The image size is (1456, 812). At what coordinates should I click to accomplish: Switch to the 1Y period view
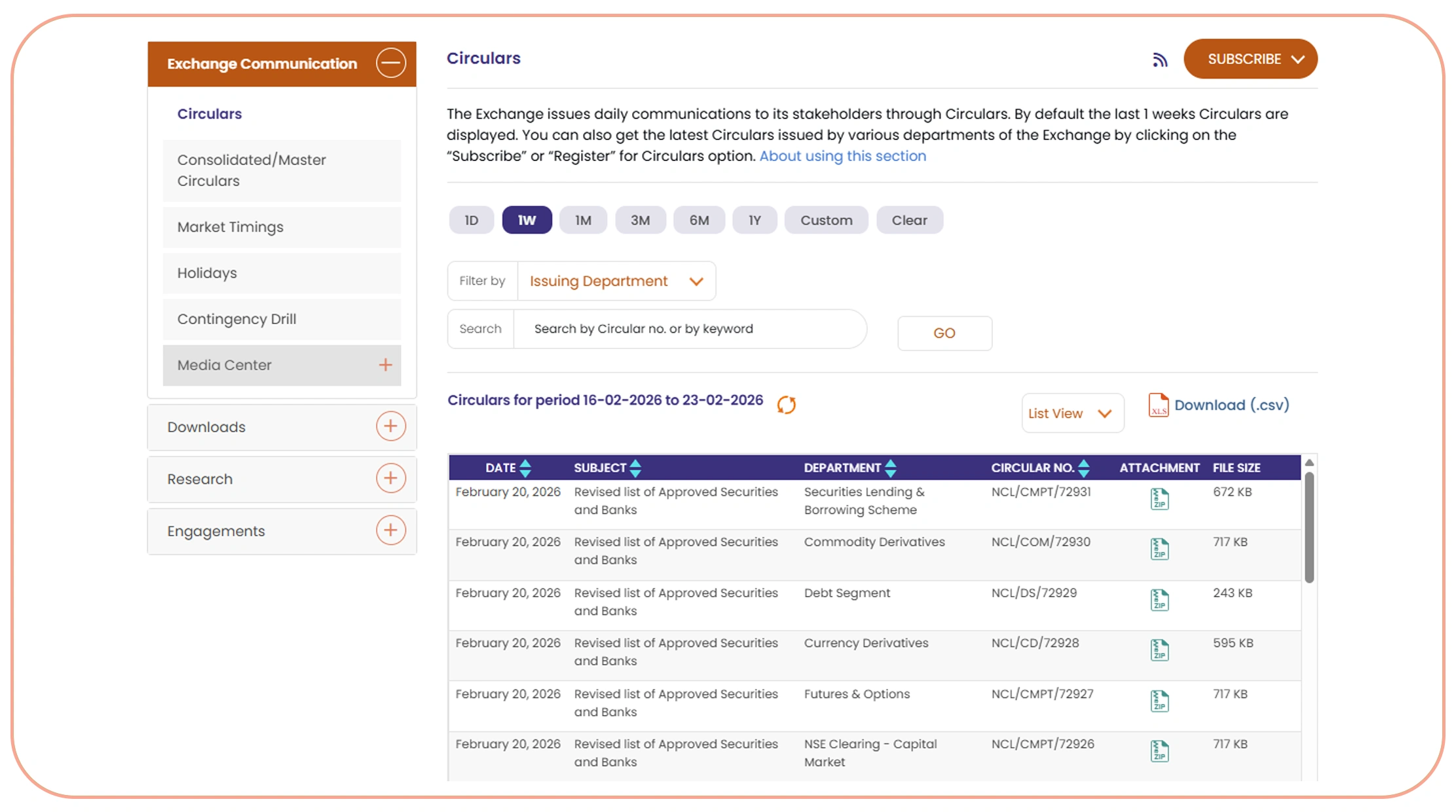pyautogui.click(x=754, y=220)
